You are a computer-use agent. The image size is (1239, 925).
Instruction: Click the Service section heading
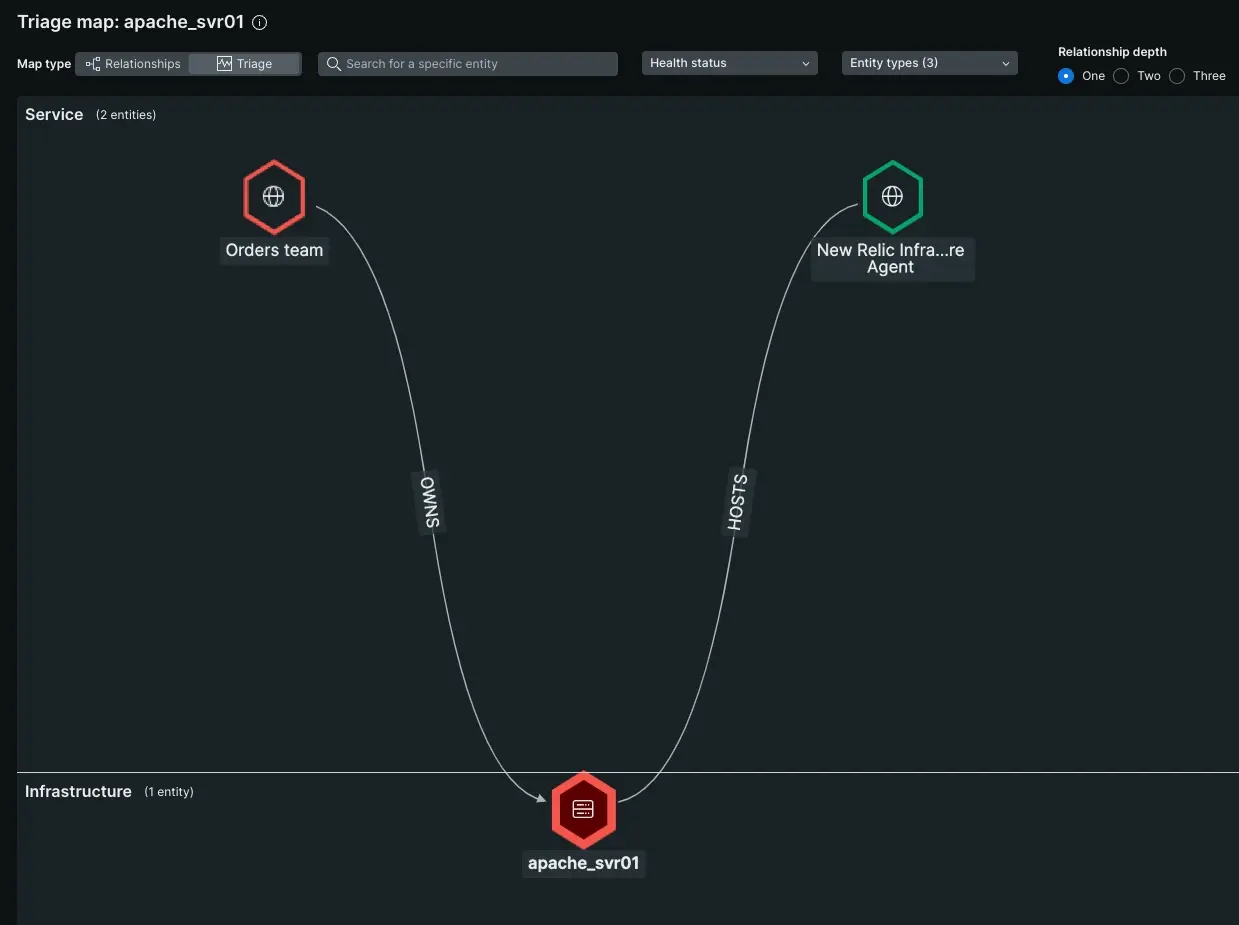coord(54,115)
